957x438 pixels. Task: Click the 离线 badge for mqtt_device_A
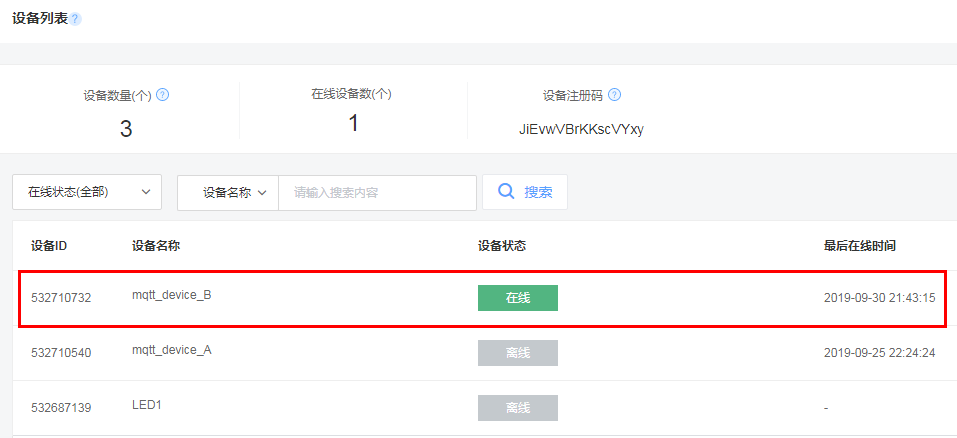(x=518, y=353)
